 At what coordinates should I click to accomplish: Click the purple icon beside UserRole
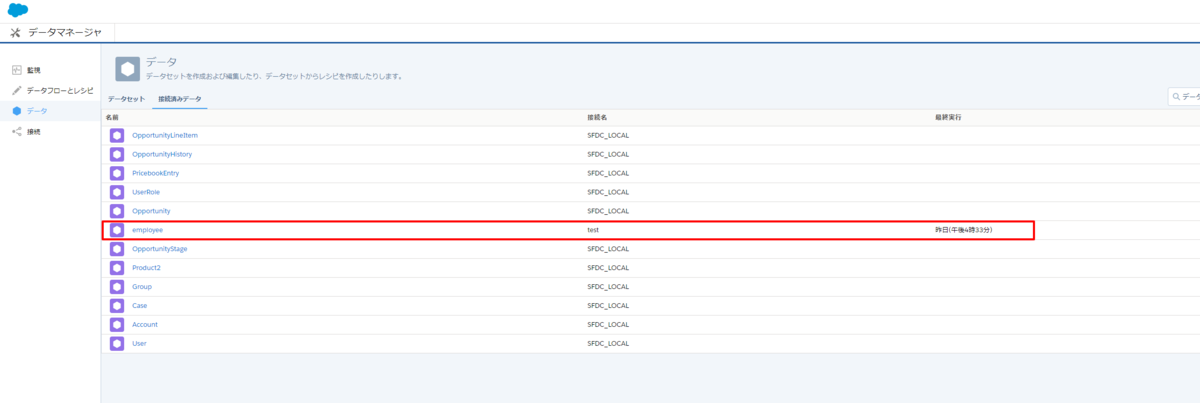click(117, 192)
